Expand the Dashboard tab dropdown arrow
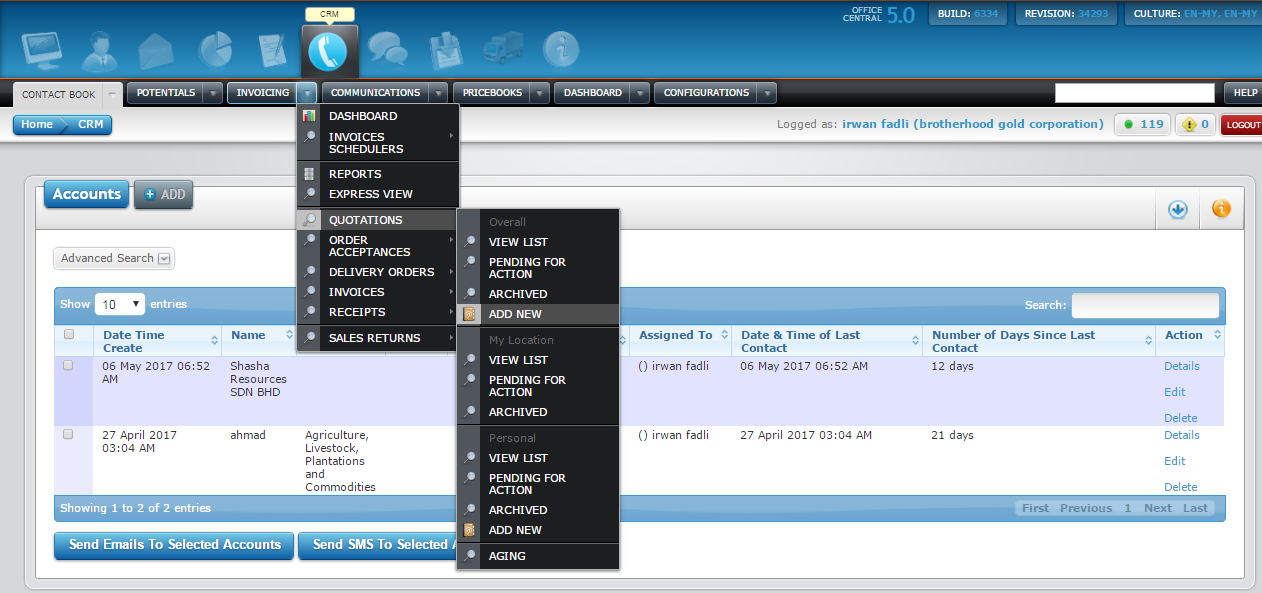 pyautogui.click(x=640, y=93)
